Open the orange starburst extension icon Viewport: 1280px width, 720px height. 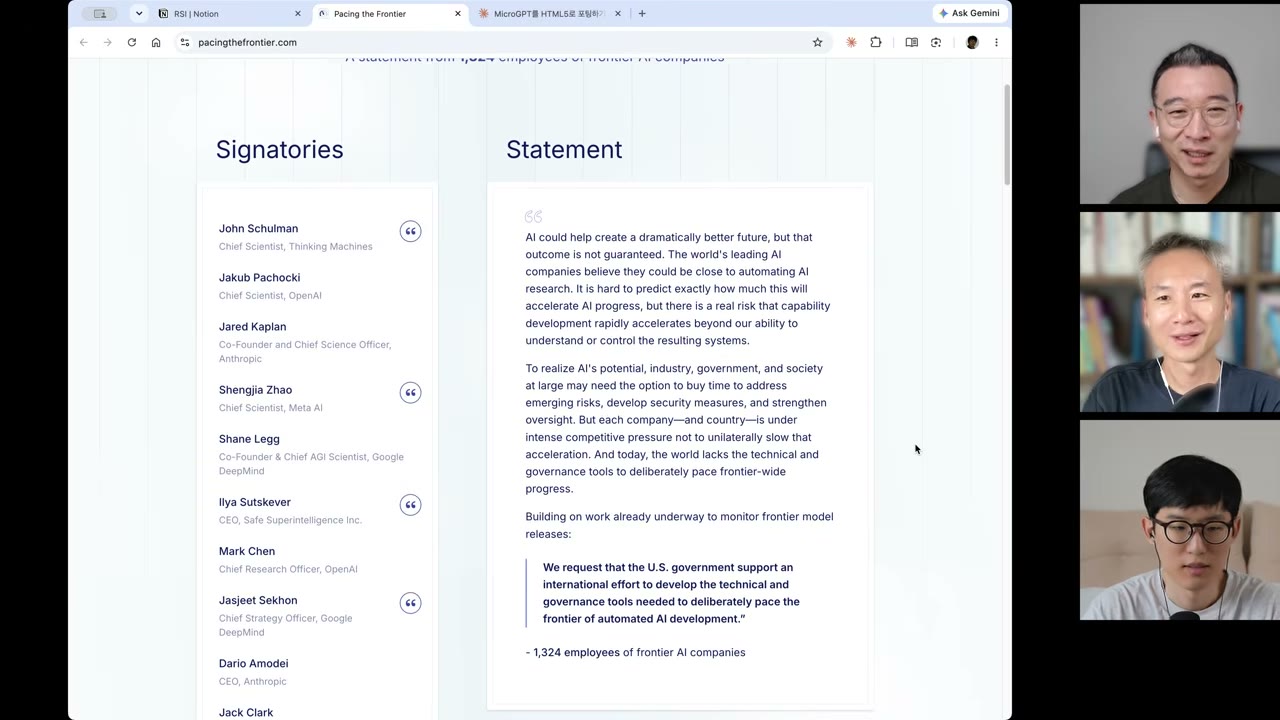point(851,42)
